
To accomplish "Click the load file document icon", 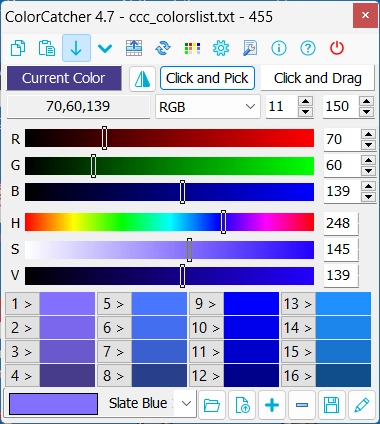I will click(242, 405).
